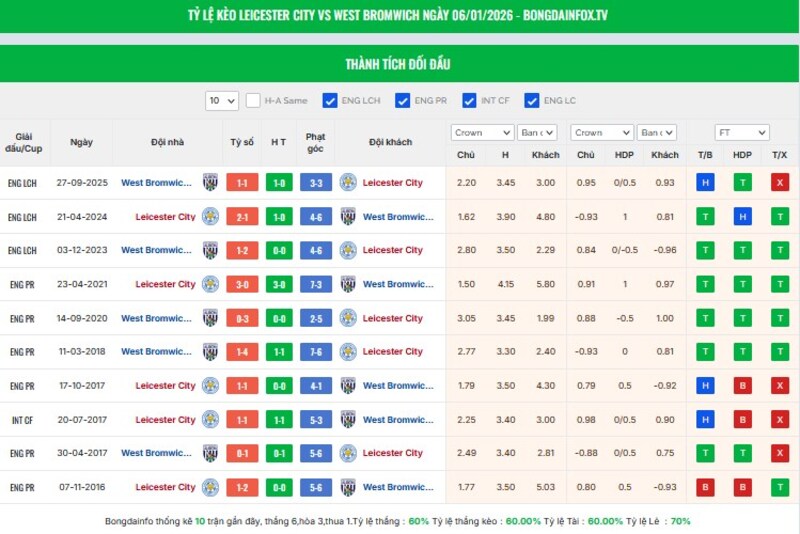
Task: Click red X badge in 27-09-2025 row
Action: coord(779,183)
